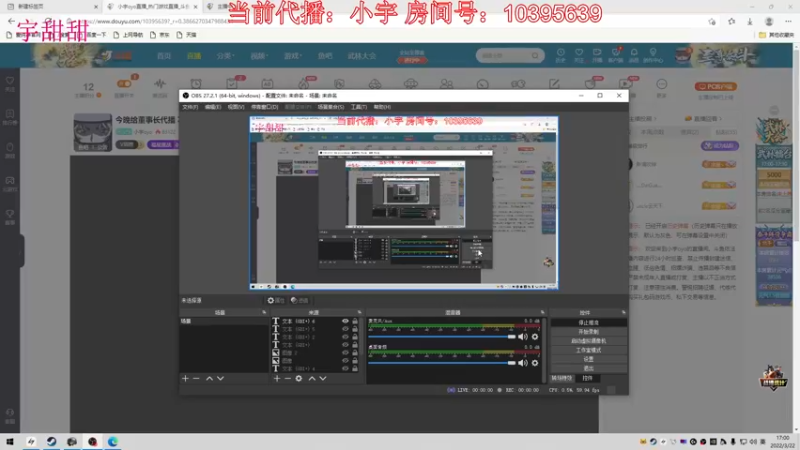Move the source down in the Sources panel
The height and width of the screenshot is (450, 800).
click(x=323, y=379)
